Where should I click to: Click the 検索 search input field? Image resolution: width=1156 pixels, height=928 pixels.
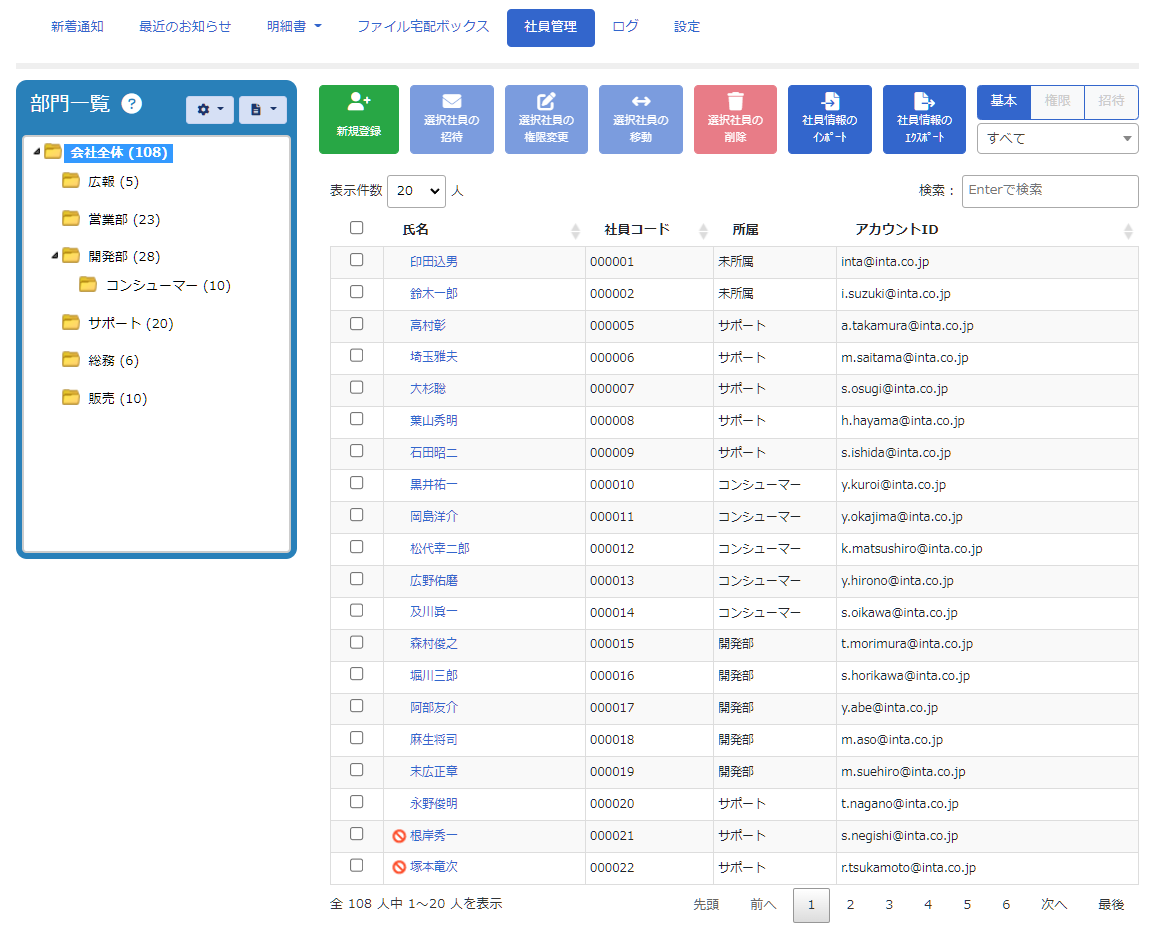[1049, 190]
